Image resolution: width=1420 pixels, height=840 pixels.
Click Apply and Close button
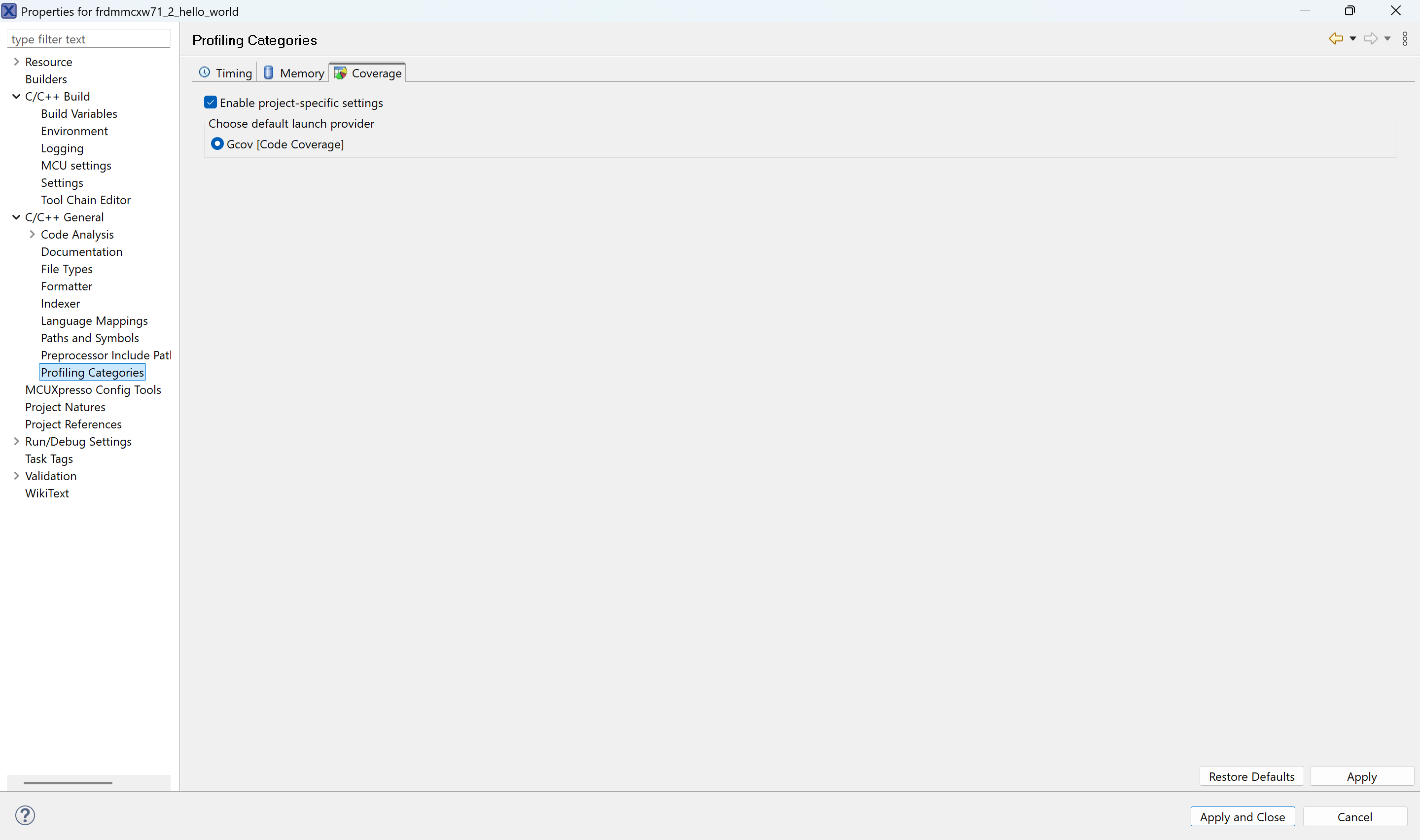click(x=1242, y=816)
